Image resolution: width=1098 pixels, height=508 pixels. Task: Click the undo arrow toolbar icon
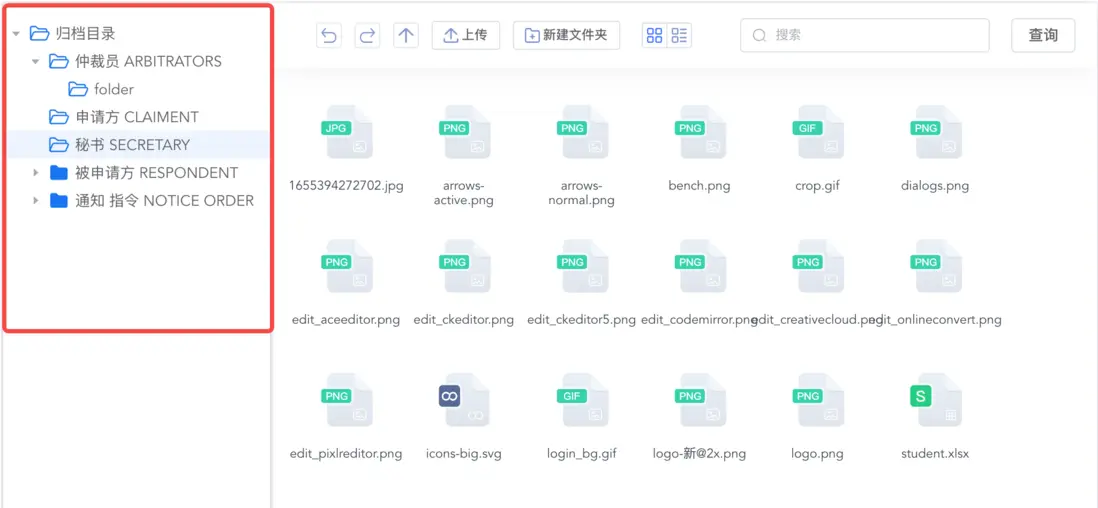[x=328, y=36]
